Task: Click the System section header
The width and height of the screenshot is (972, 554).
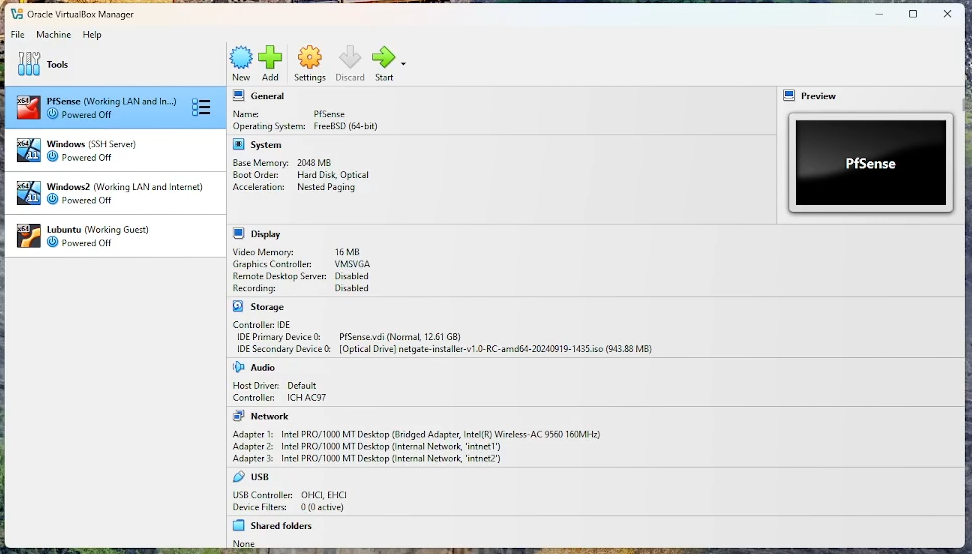Action: (265, 145)
